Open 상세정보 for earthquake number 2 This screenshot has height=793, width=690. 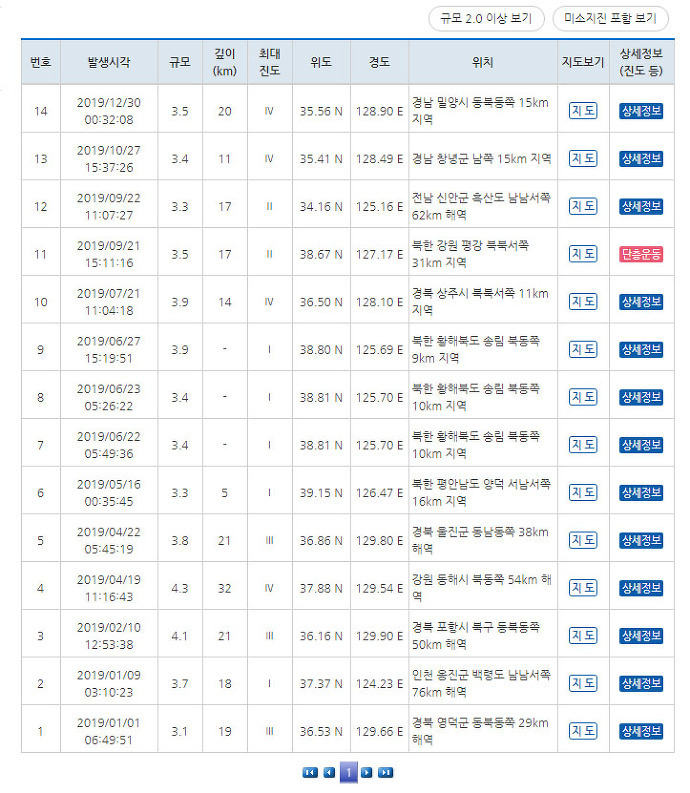tap(641, 683)
